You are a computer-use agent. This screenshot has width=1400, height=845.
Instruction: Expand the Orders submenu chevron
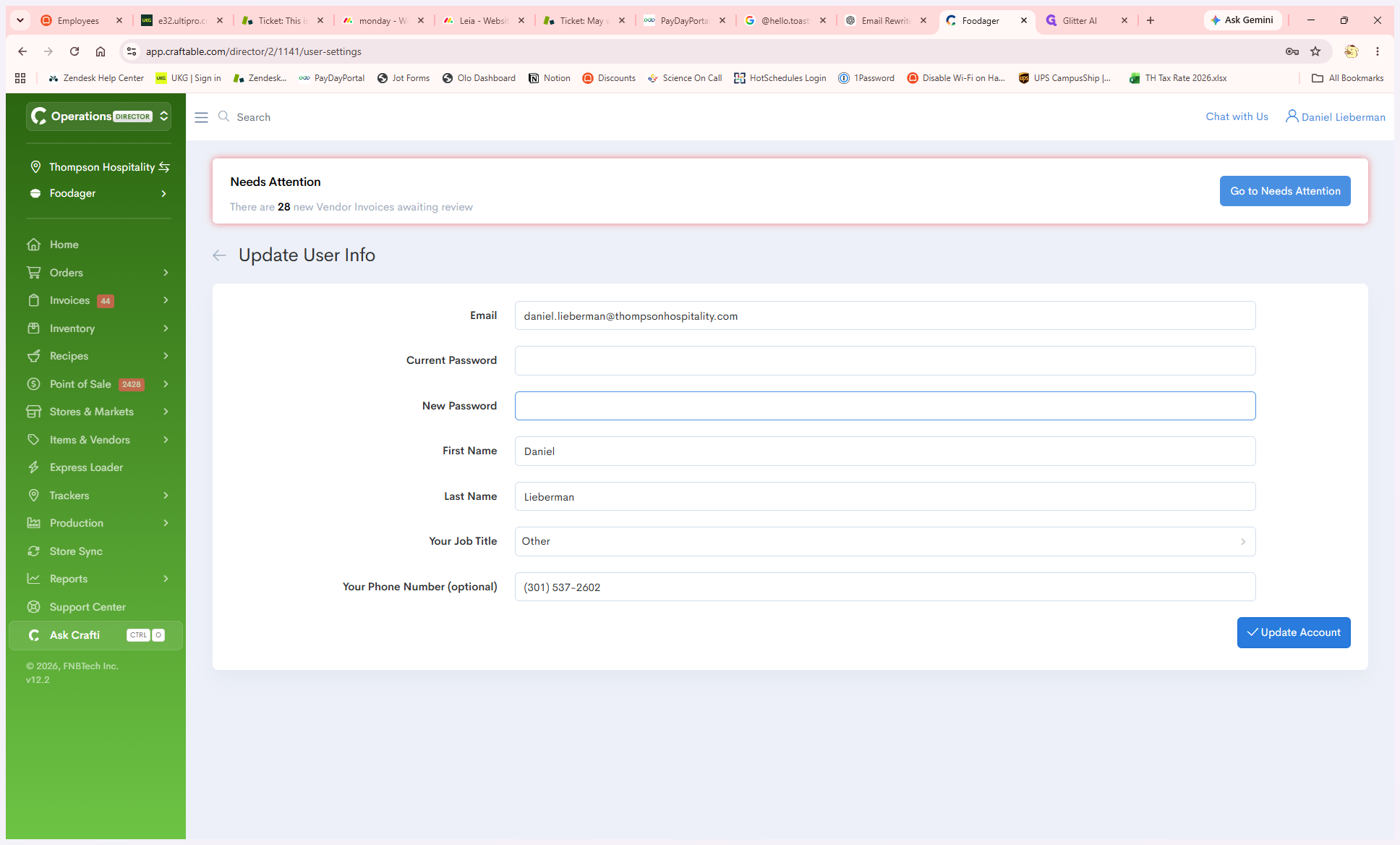[166, 273]
